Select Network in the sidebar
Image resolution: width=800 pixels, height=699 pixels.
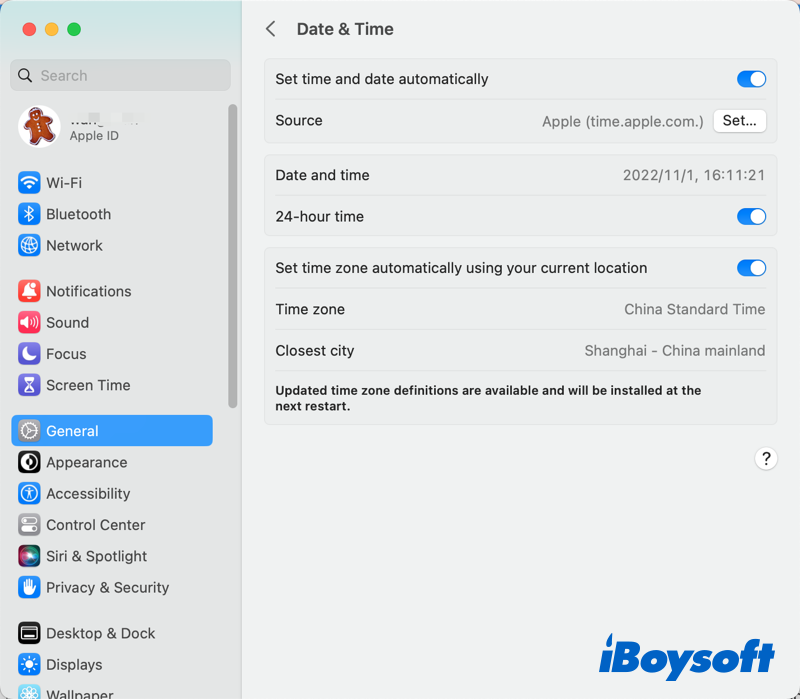(x=74, y=245)
